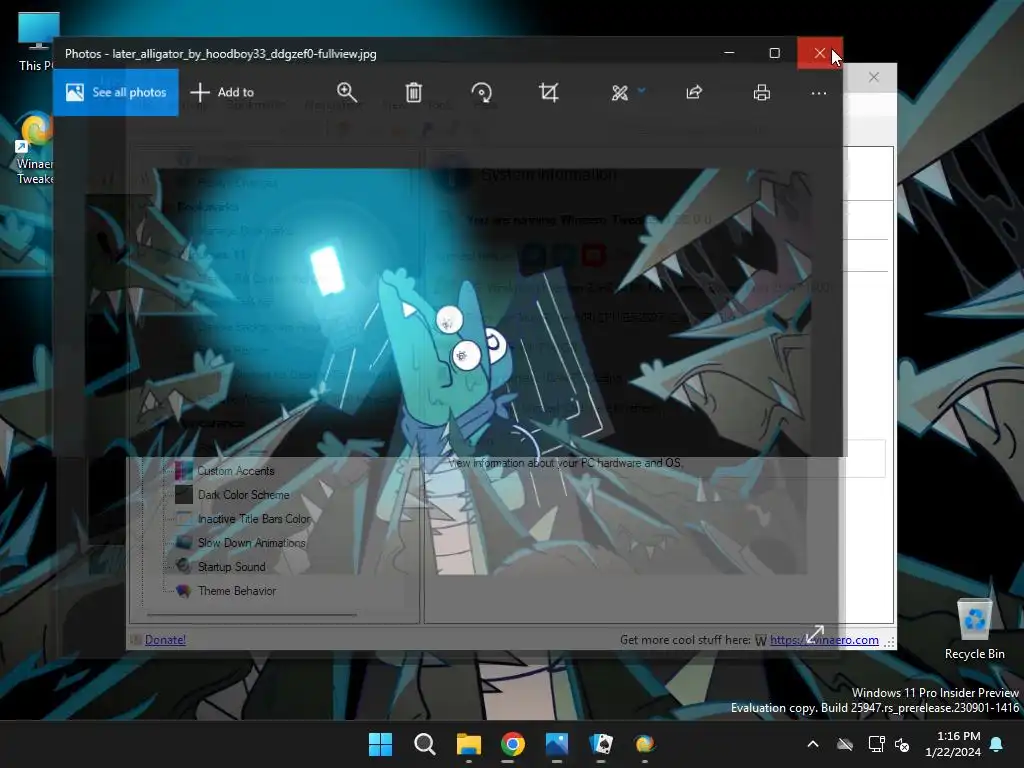Screen dimensions: 1024x768
Task: Click the Donate! link in Winaero
Action: [x=165, y=640]
